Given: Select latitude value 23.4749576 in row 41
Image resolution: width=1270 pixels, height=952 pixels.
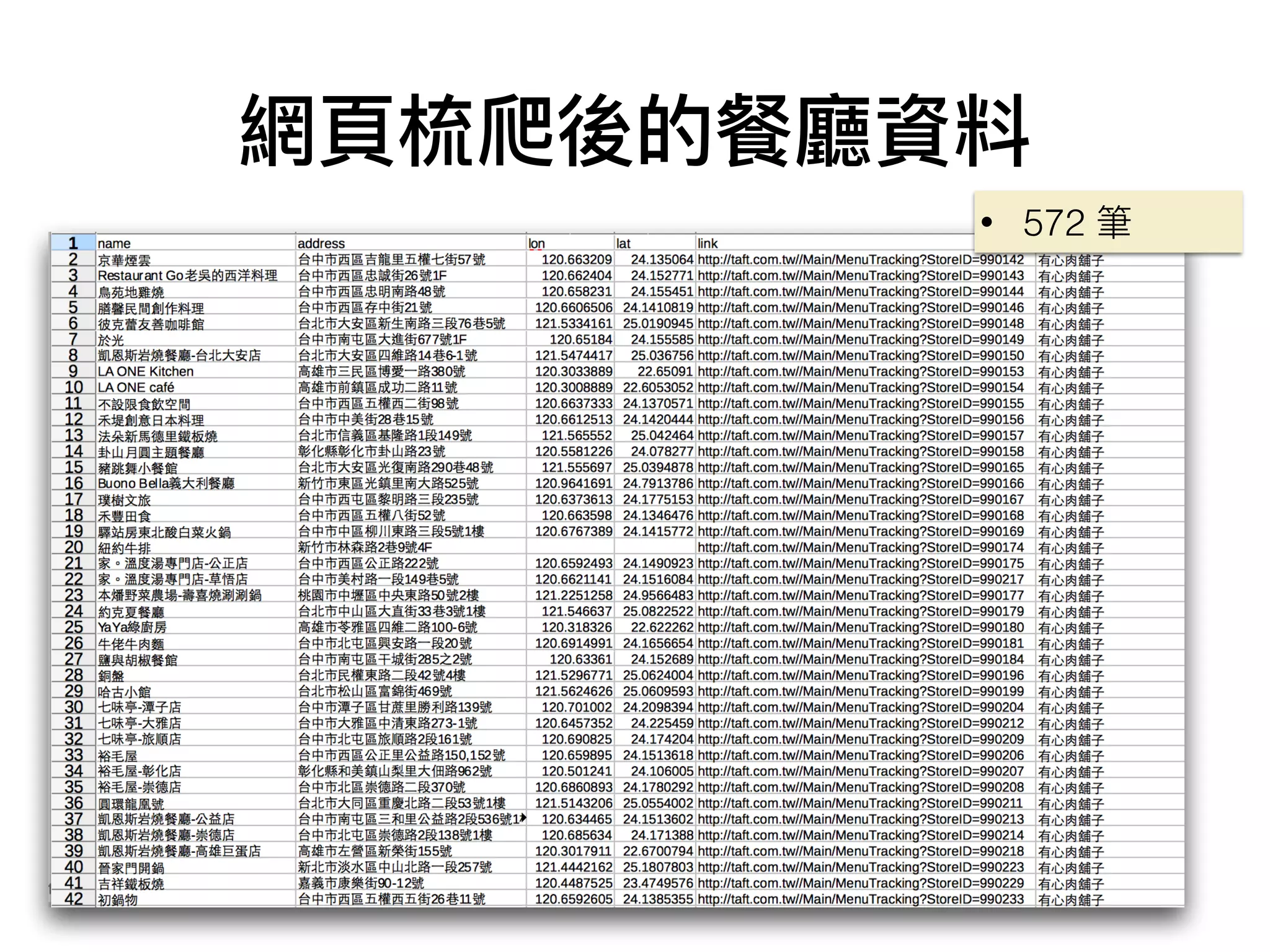Looking at the screenshot, I should click(x=657, y=883).
